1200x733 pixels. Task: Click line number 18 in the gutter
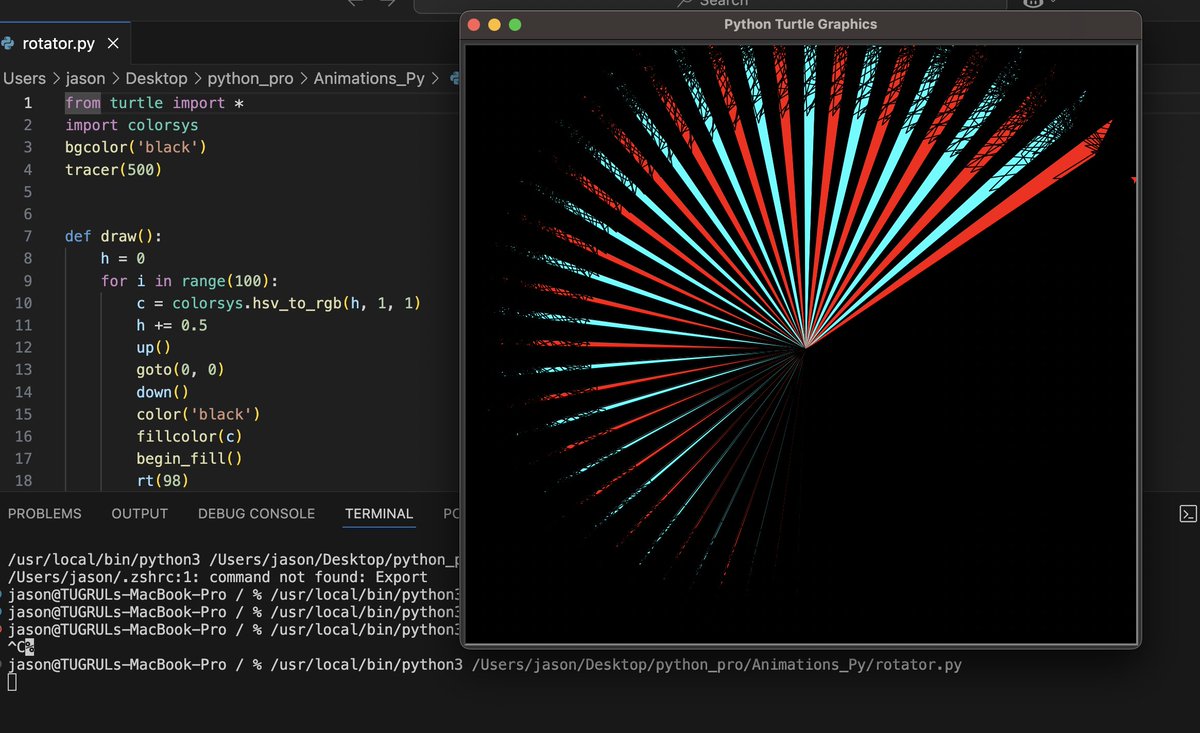24,481
